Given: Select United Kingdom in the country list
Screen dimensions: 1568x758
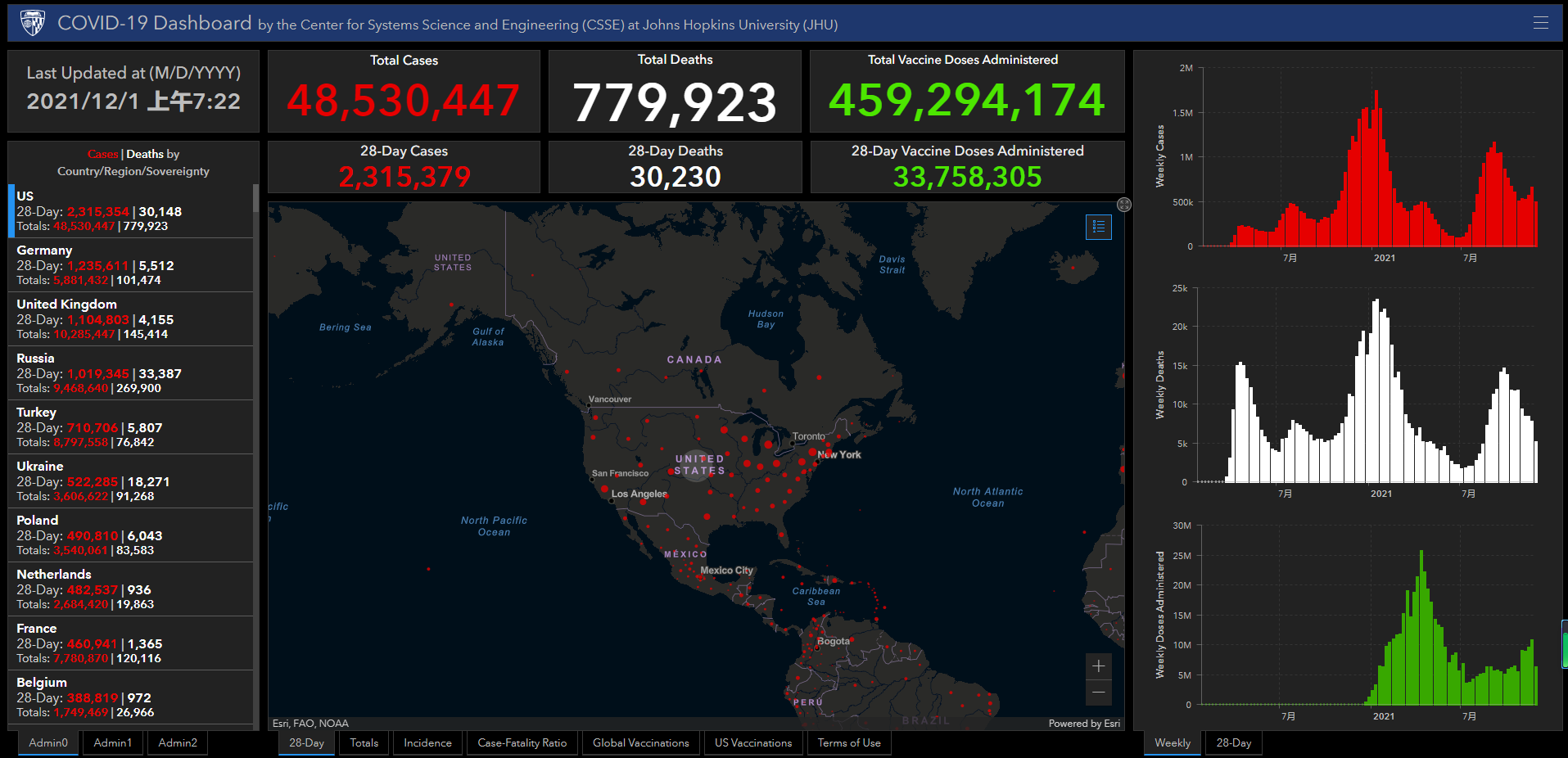Looking at the screenshot, I should click(x=131, y=319).
